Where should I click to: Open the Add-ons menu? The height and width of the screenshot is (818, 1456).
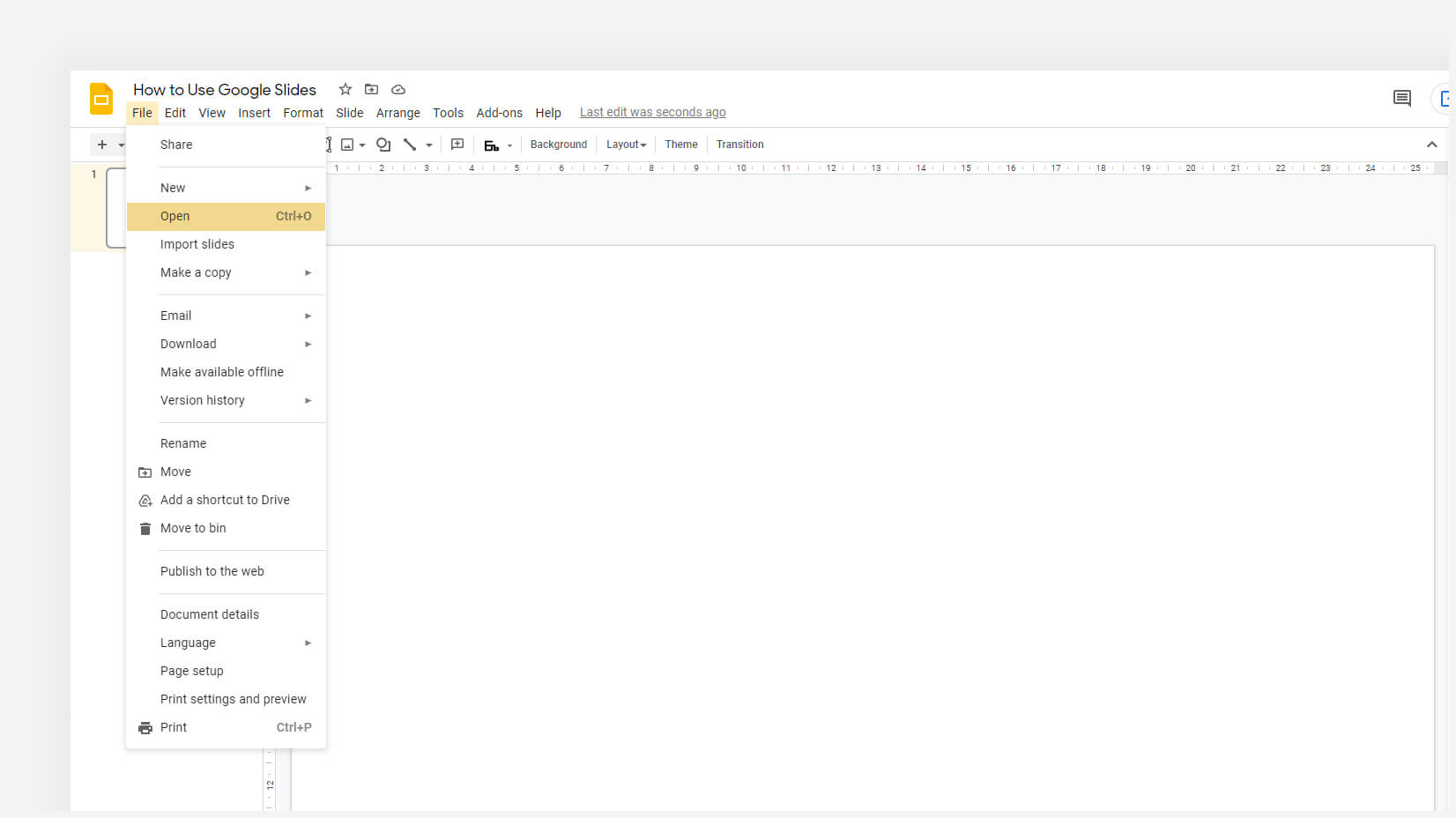pyautogui.click(x=499, y=113)
